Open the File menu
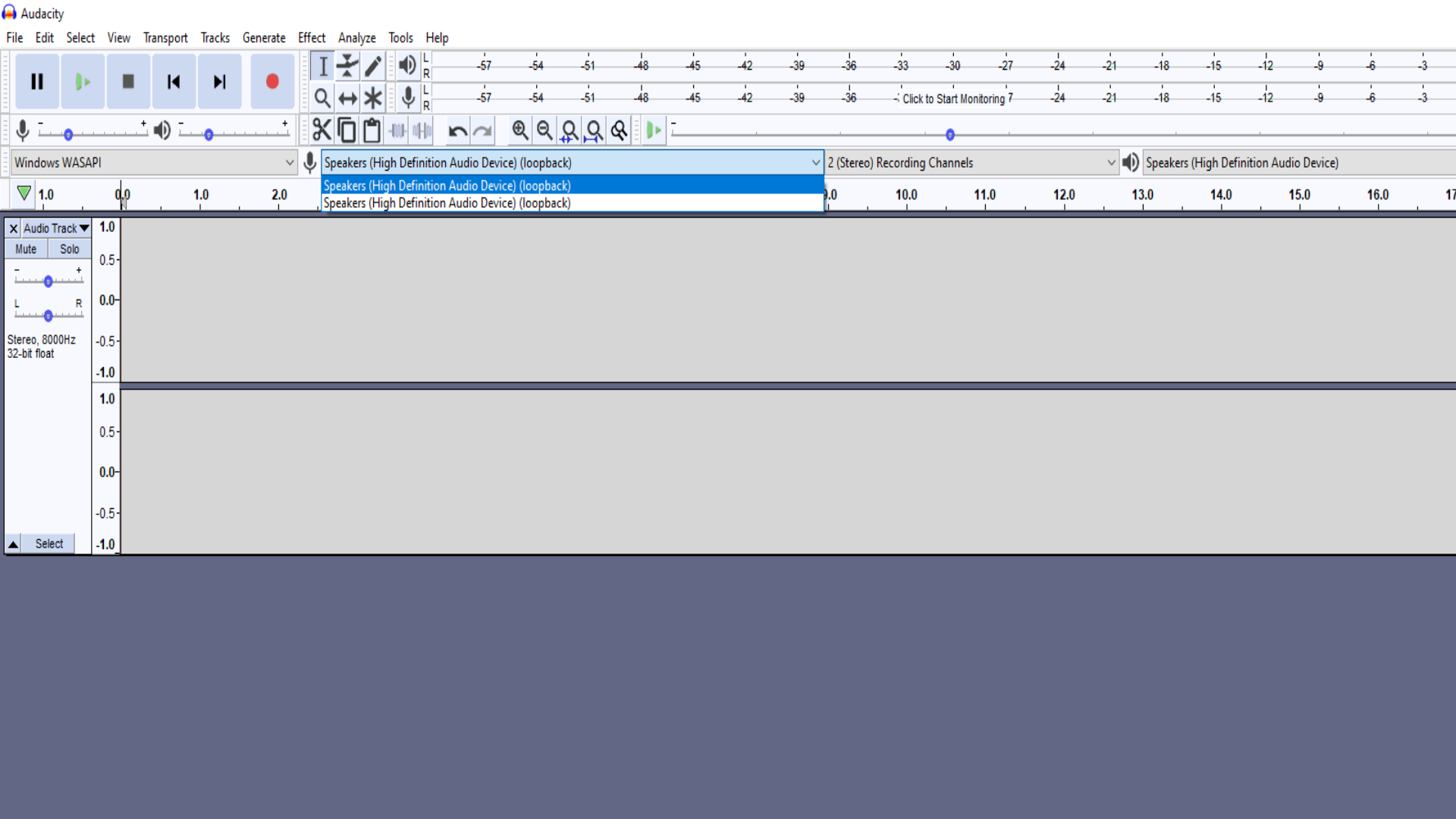 (x=14, y=38)
